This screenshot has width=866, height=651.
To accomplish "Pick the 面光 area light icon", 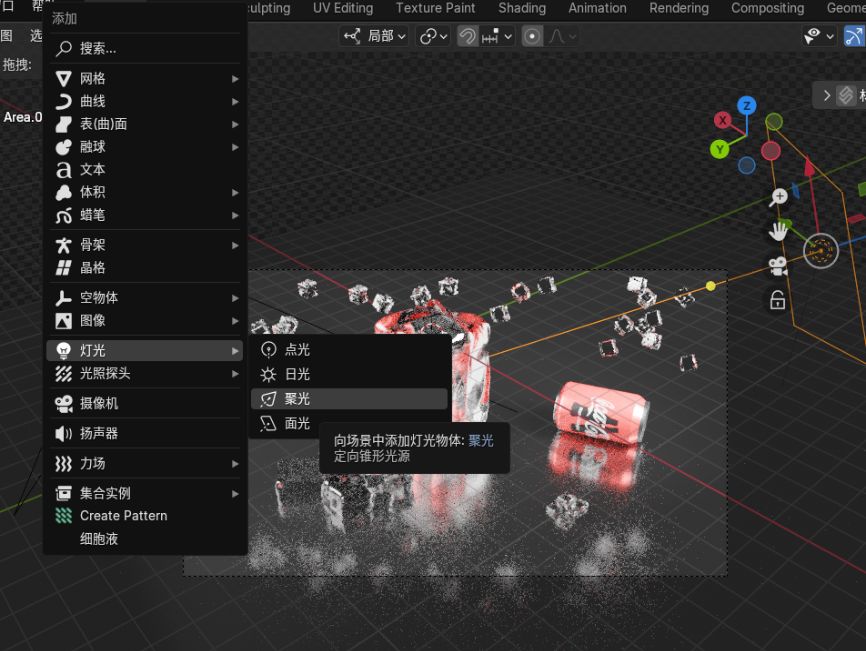I will click(268, 424).
